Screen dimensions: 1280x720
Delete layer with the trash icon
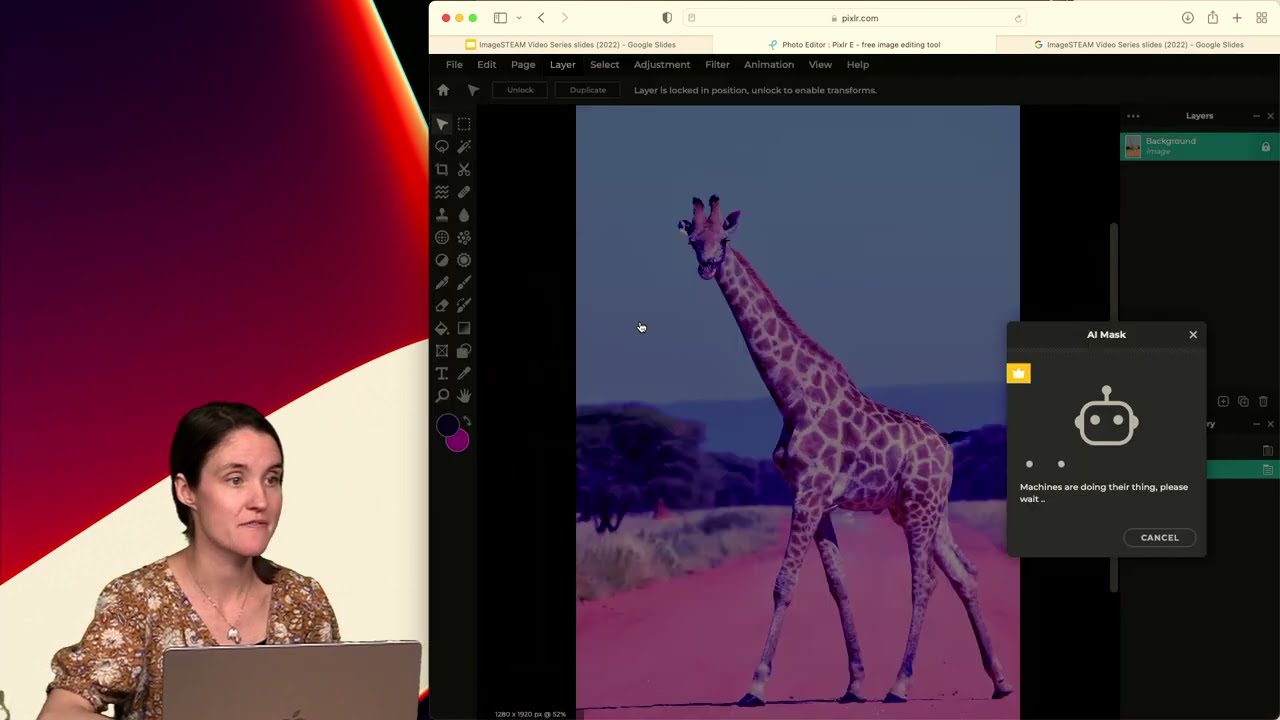(1263, 401)
